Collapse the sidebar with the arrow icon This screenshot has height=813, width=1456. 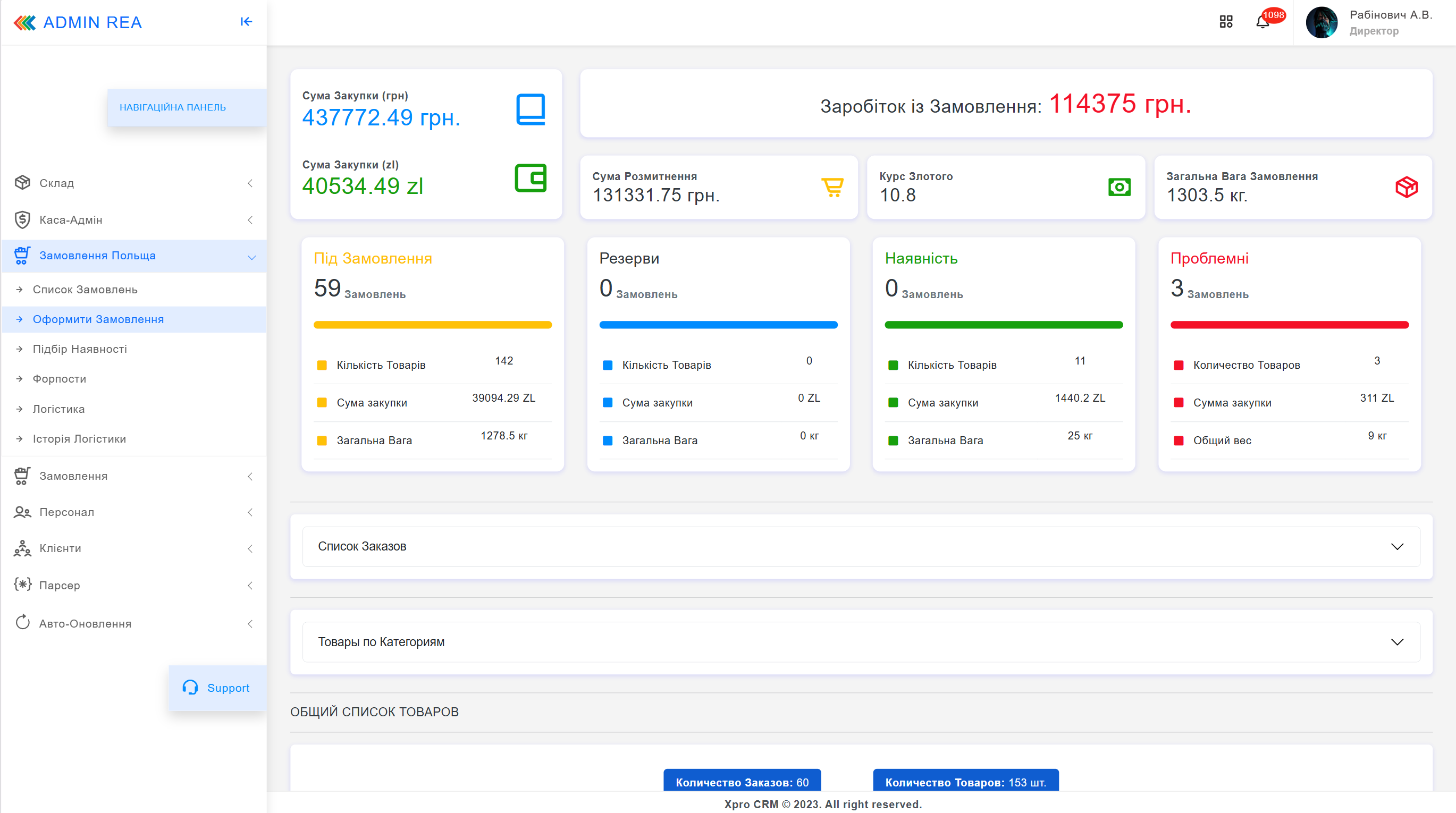point(246,21)
